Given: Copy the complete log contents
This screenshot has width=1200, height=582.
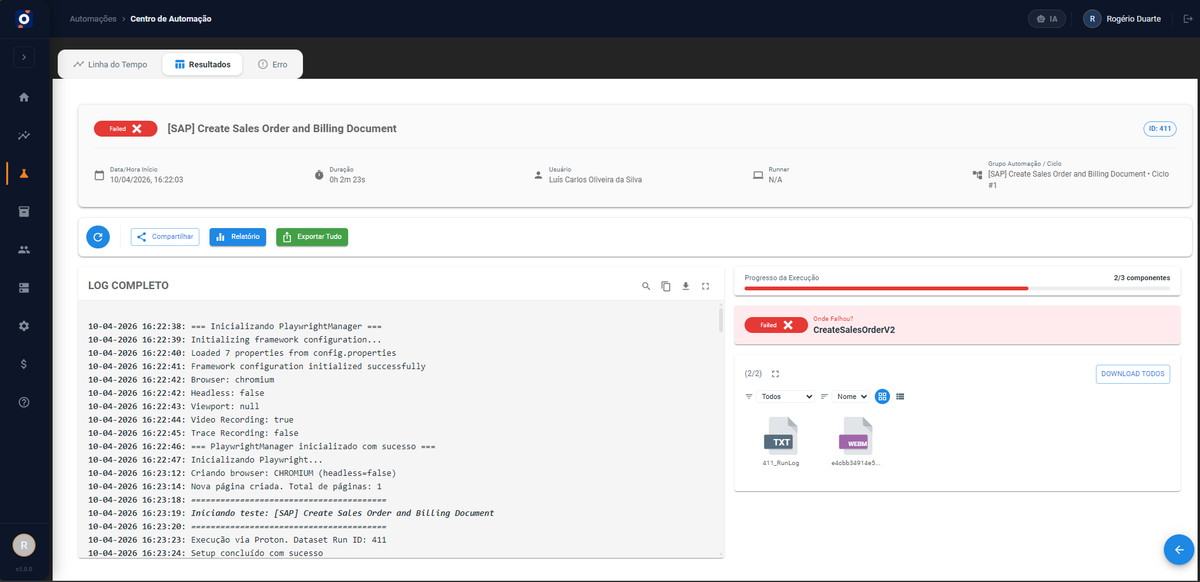Looking at the screenshot, I should [x=666, y=286].
